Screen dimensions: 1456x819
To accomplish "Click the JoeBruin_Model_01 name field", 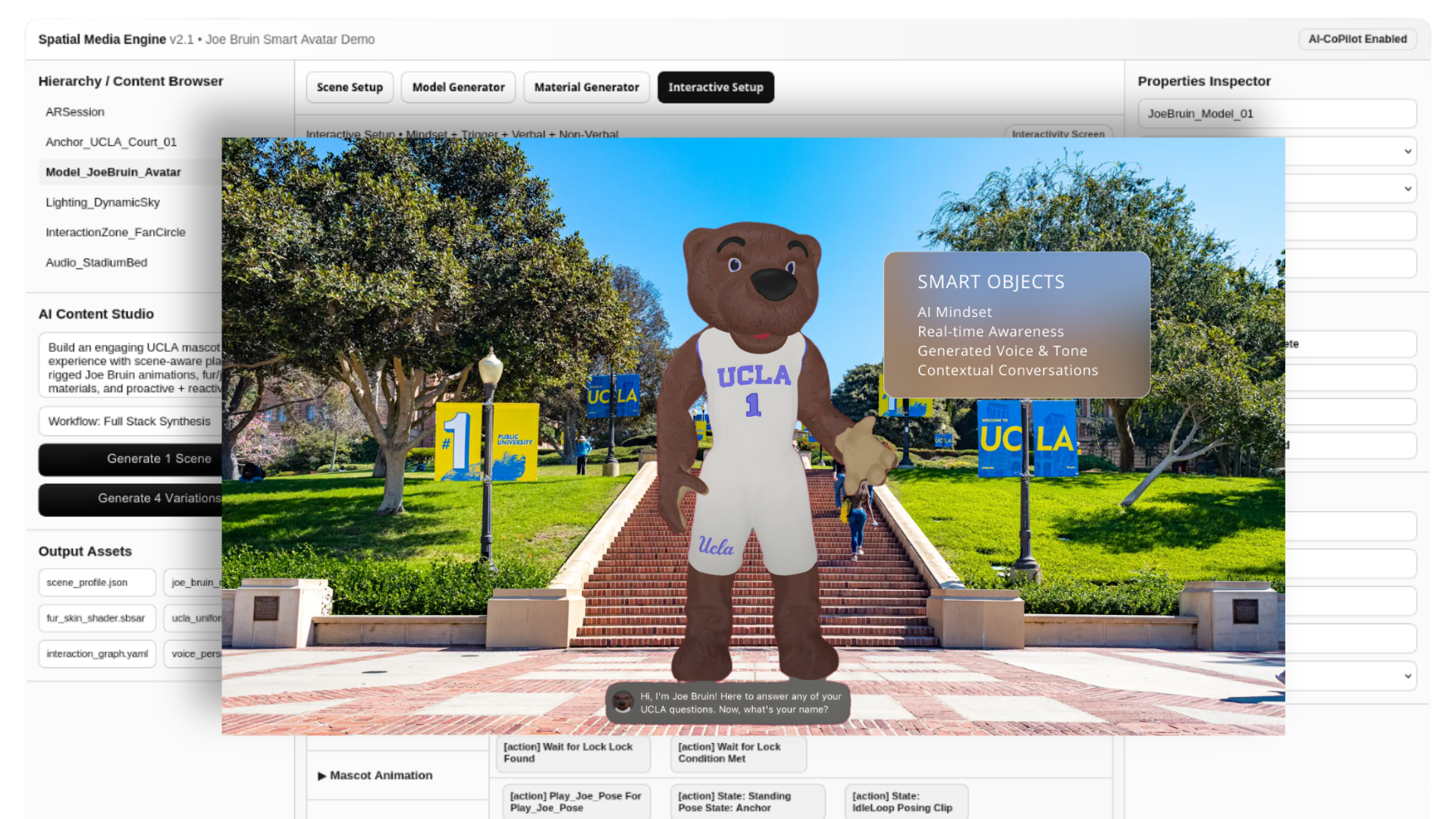I will click(x=1276, y=114).
